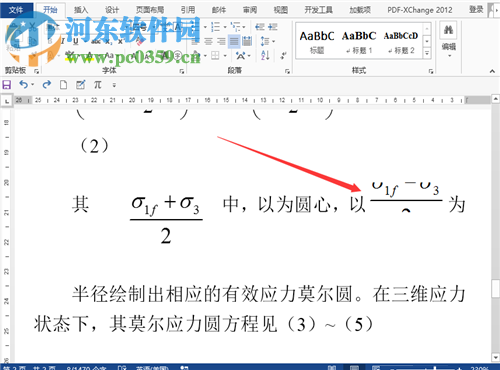Toggle justified alignment

(x=234, y=41)
